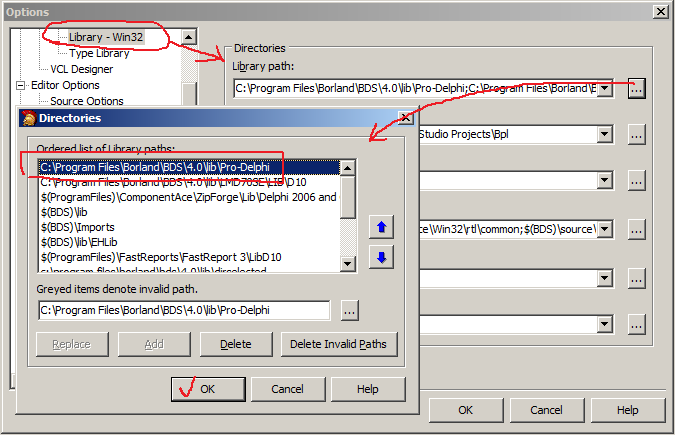Click scroll-up arrow of options tree
Screen dimensions: 675x435
click(x=189, y=37)
